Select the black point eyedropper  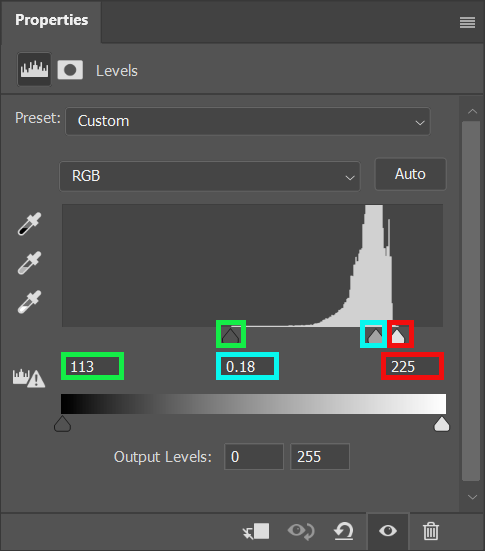(30, 224)
